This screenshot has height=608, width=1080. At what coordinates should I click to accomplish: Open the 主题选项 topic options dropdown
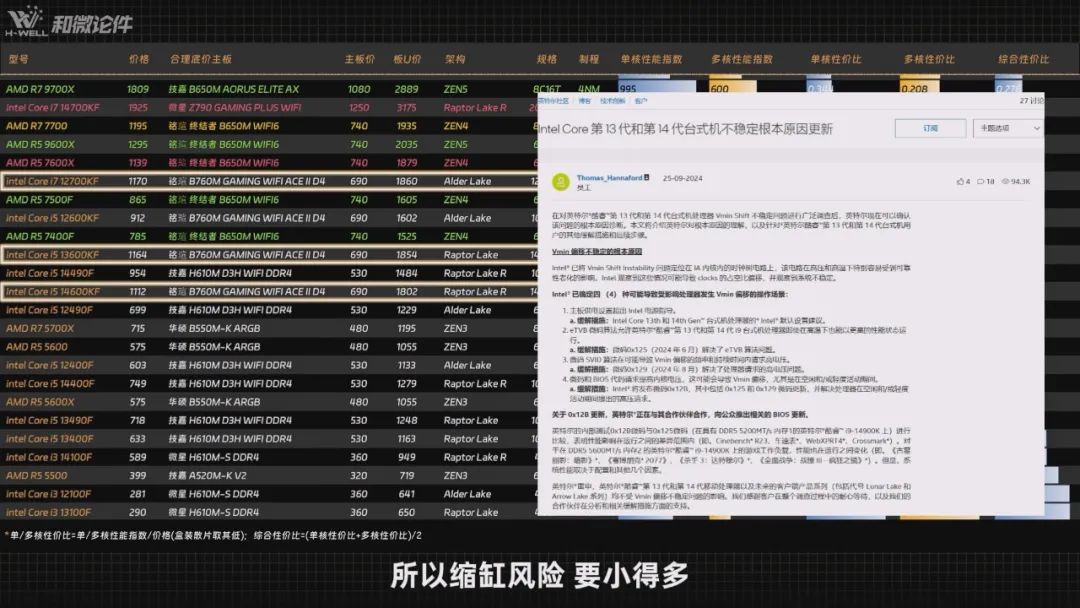1008,128
